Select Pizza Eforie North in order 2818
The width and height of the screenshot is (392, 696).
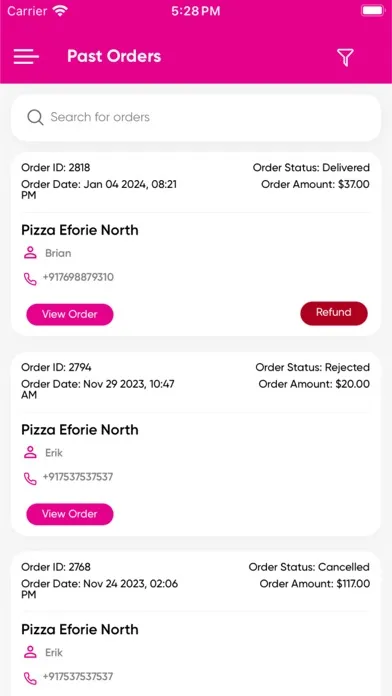click(80, 230)
